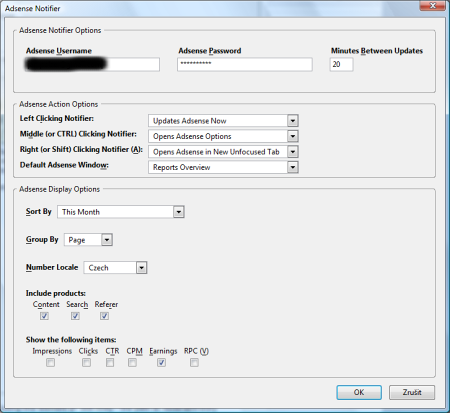Expand the Number Locale dropdown

tap(115, 267)
